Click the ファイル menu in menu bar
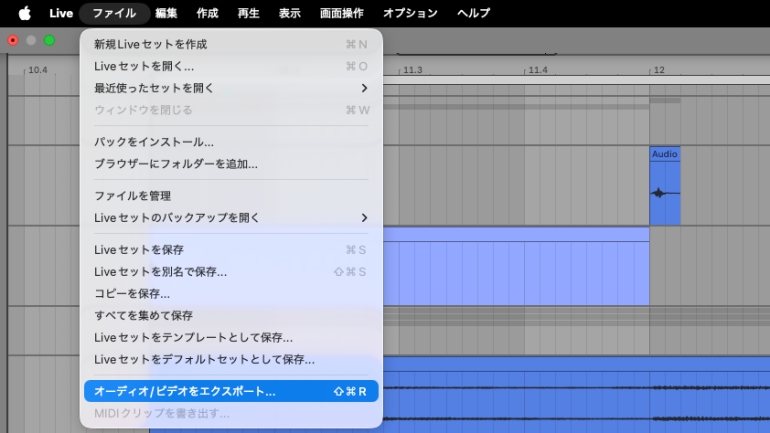The width and height of the screenshot is (770, 433). click(x=114, y=13)
